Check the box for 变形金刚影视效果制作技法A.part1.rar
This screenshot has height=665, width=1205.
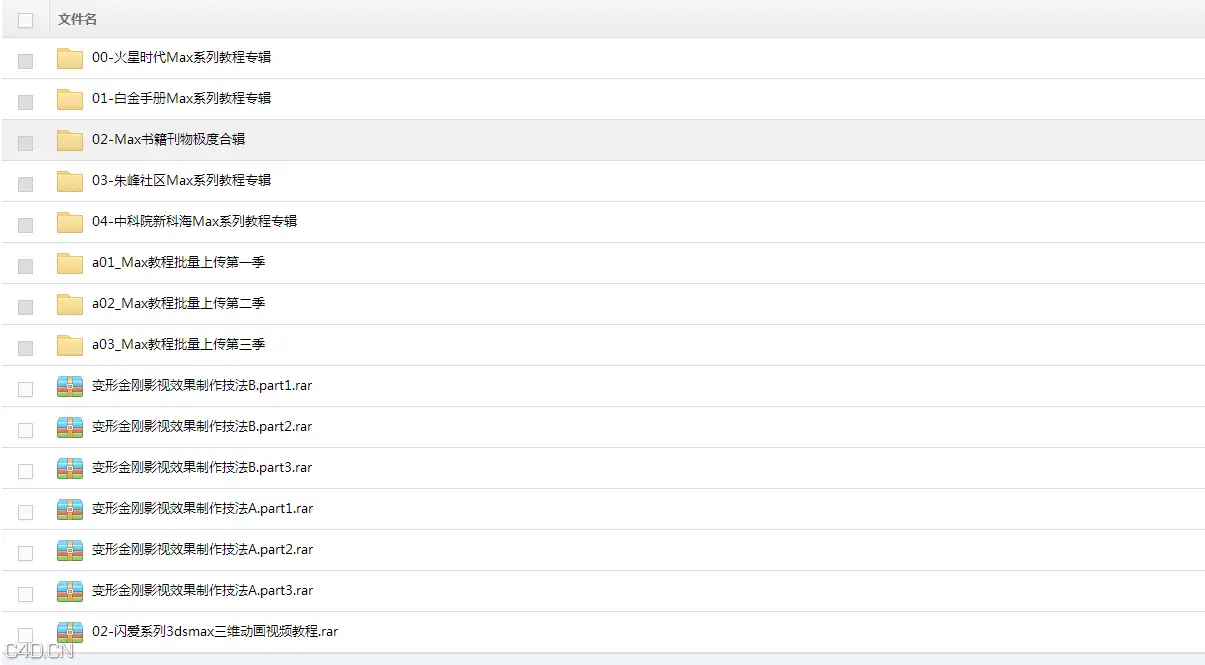[25, 512]
